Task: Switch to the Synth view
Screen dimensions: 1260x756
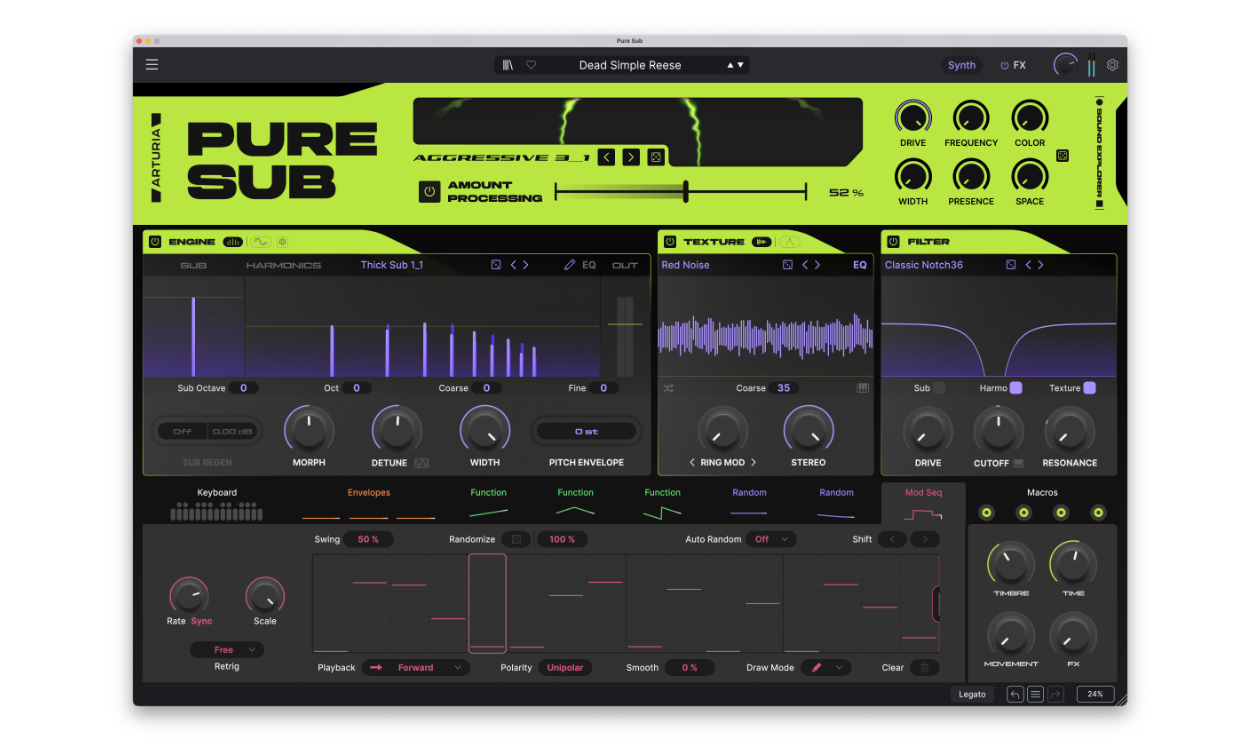Action: coord(962,65)
